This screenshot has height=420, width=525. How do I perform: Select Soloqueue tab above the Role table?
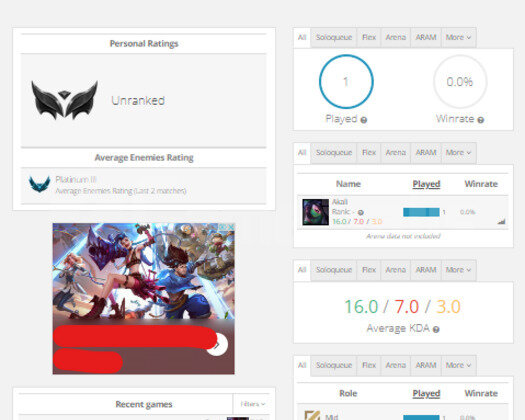tap(334, 365)
